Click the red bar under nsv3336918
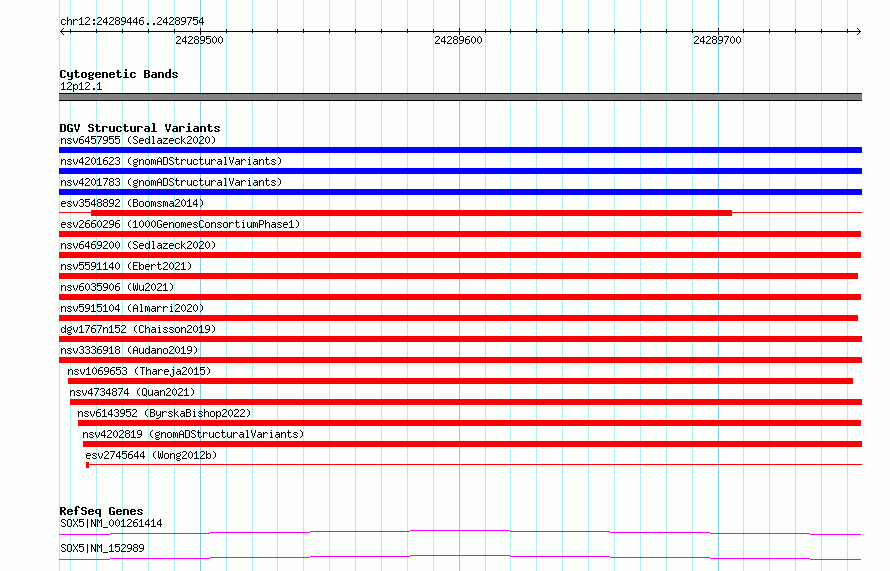This screenshot has width=890, height=571. (460, 360)
